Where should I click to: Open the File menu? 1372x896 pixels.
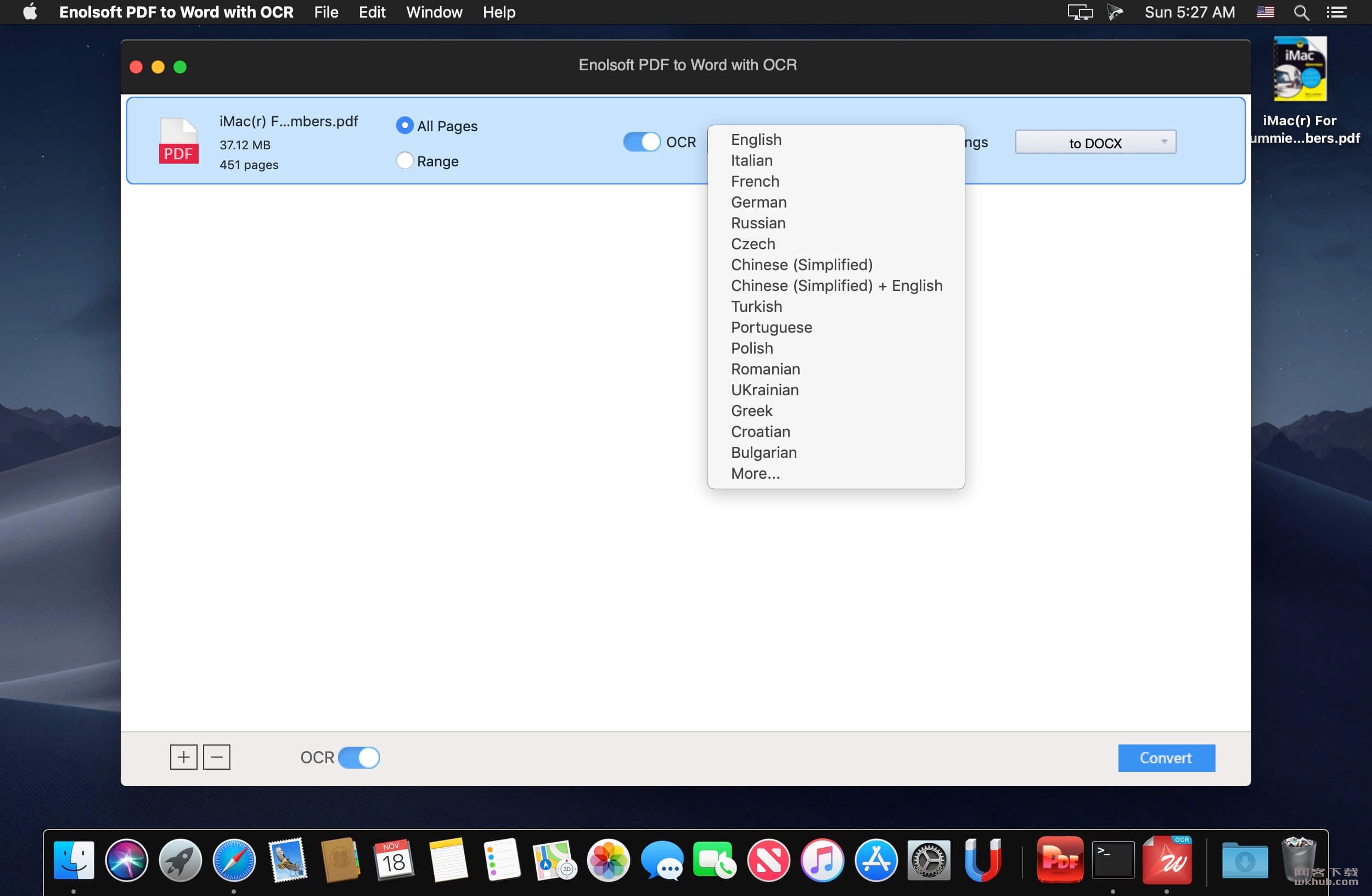(325, 12)
